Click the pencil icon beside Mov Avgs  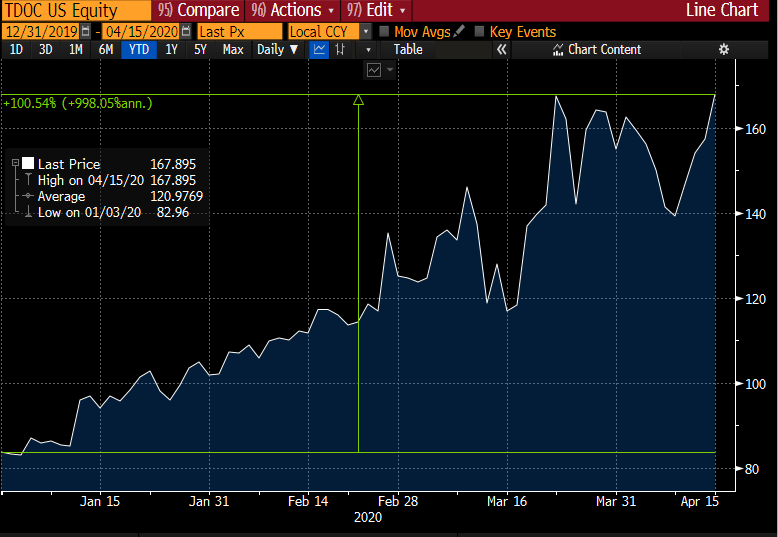tap(459, 32)
